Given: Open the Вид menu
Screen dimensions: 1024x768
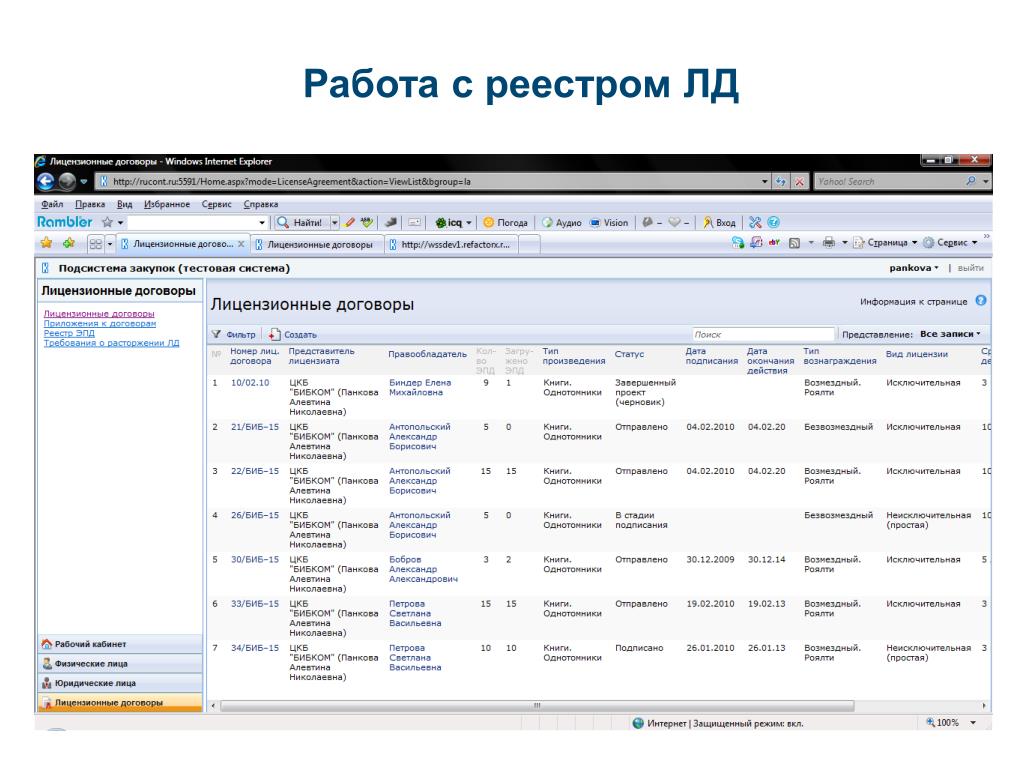Looking at the screenshot, I should pos(124,204).
